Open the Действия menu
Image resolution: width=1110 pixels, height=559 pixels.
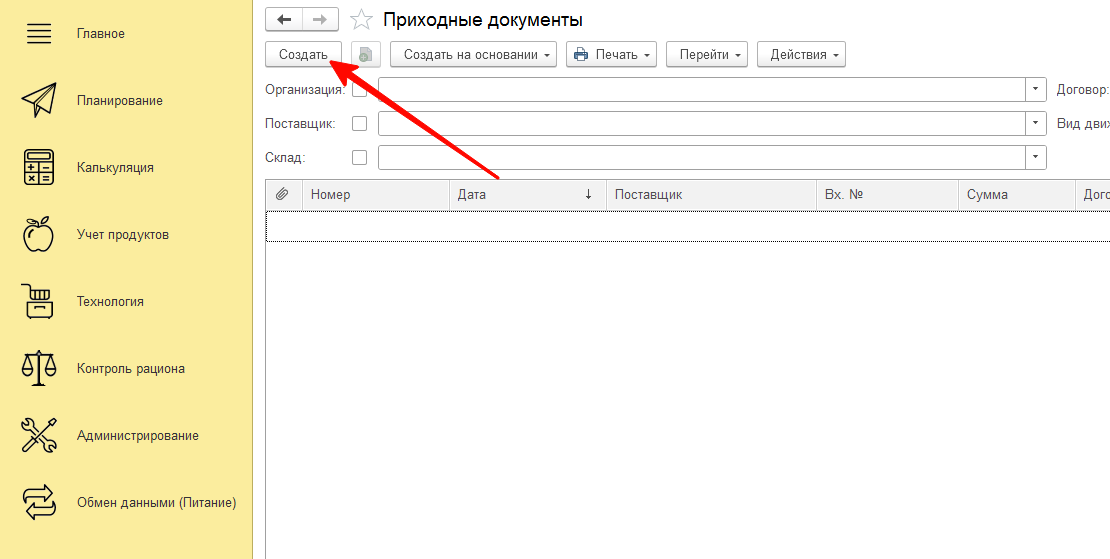click(x=801, y=55)
